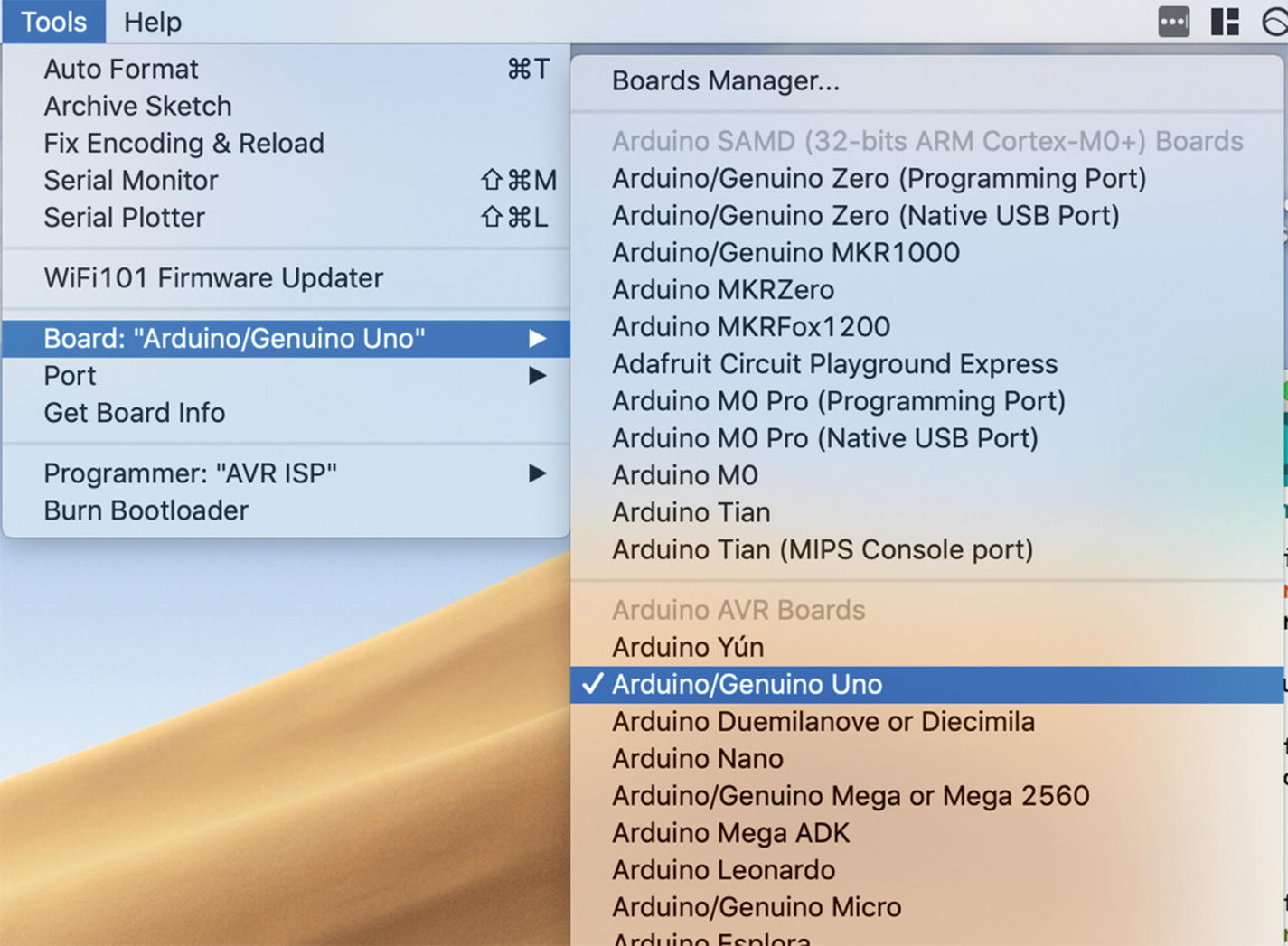This screenshot has width=1288, height=946.
Task: Select Arduino Tian (MIPS Console port)
Action: tap(927, 548)
